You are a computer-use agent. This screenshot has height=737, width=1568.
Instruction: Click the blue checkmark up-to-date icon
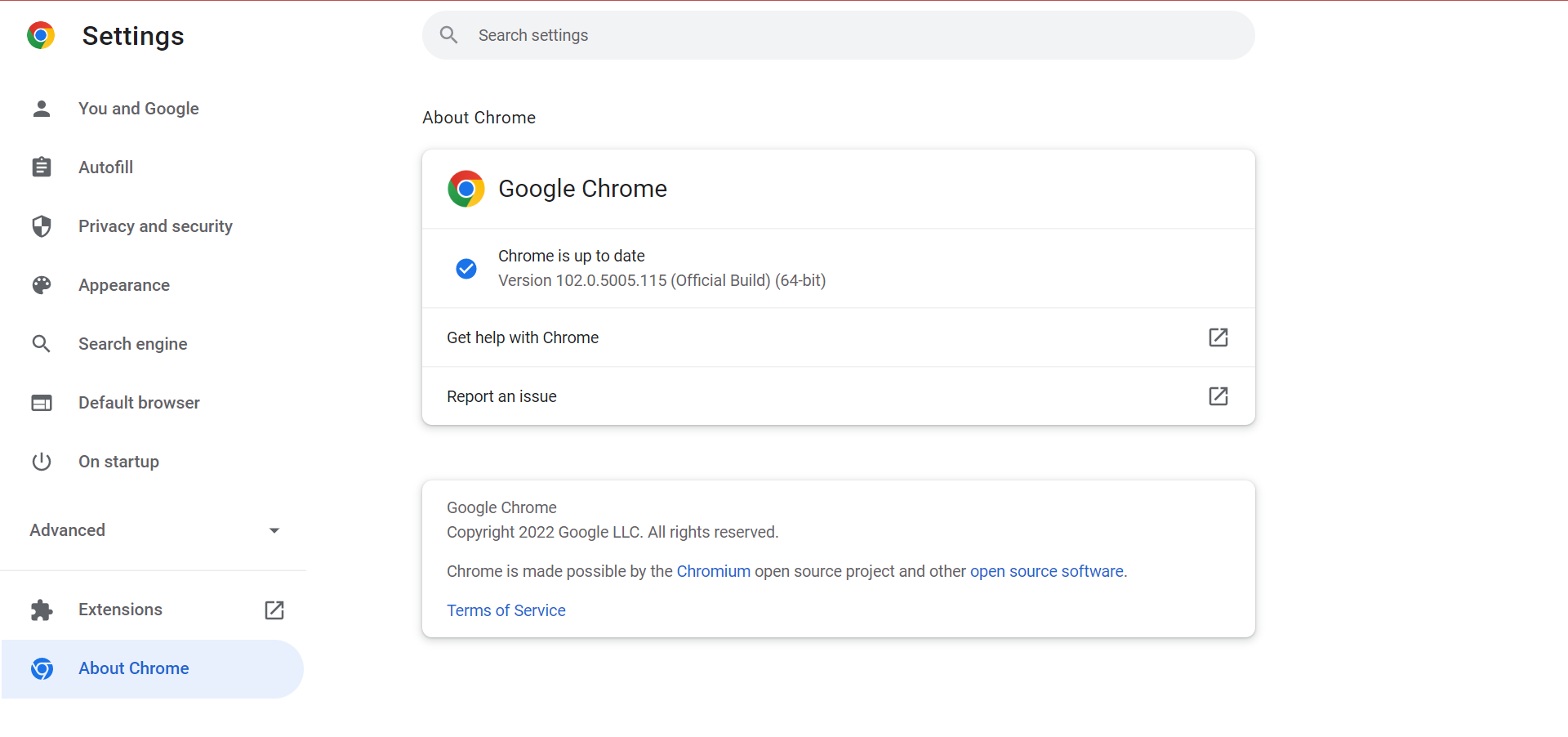[x=466, y=268]
